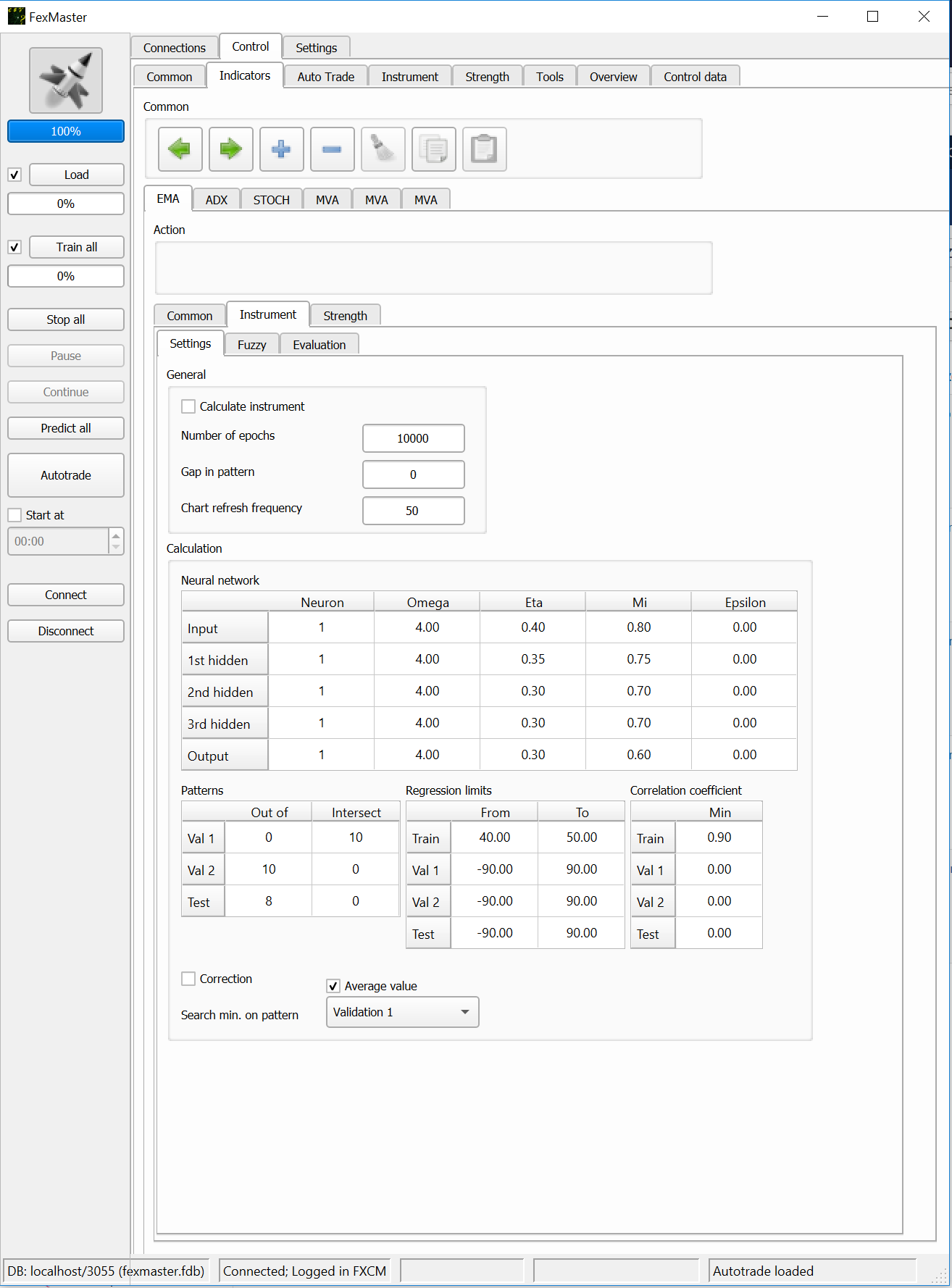The height and width of the screenshot is (1288, 952).
Task: Click the Autotrade button
Action: click(66, 475)
